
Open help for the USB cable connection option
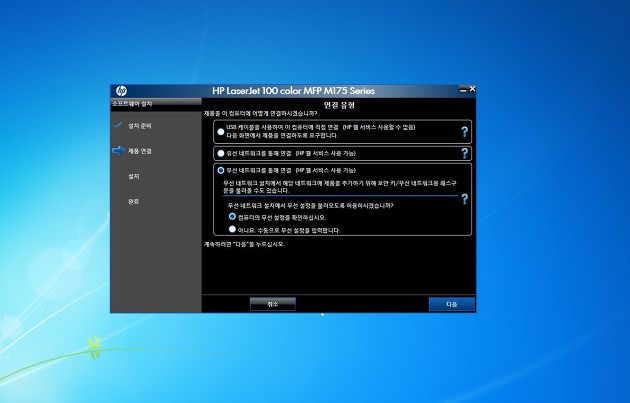point(464,131)
